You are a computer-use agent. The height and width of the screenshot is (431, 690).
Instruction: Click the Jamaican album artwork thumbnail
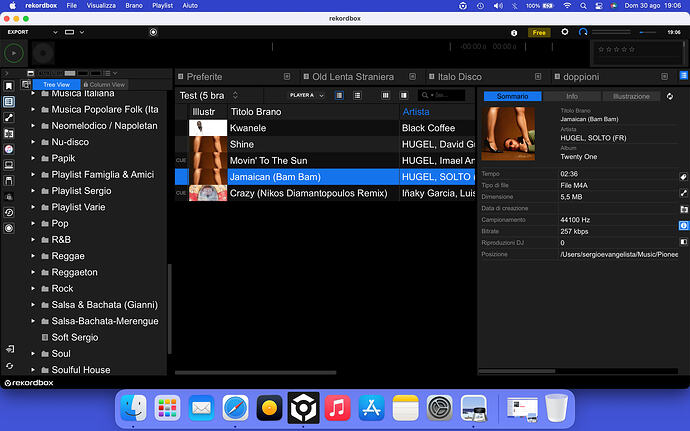click(208, 177)
